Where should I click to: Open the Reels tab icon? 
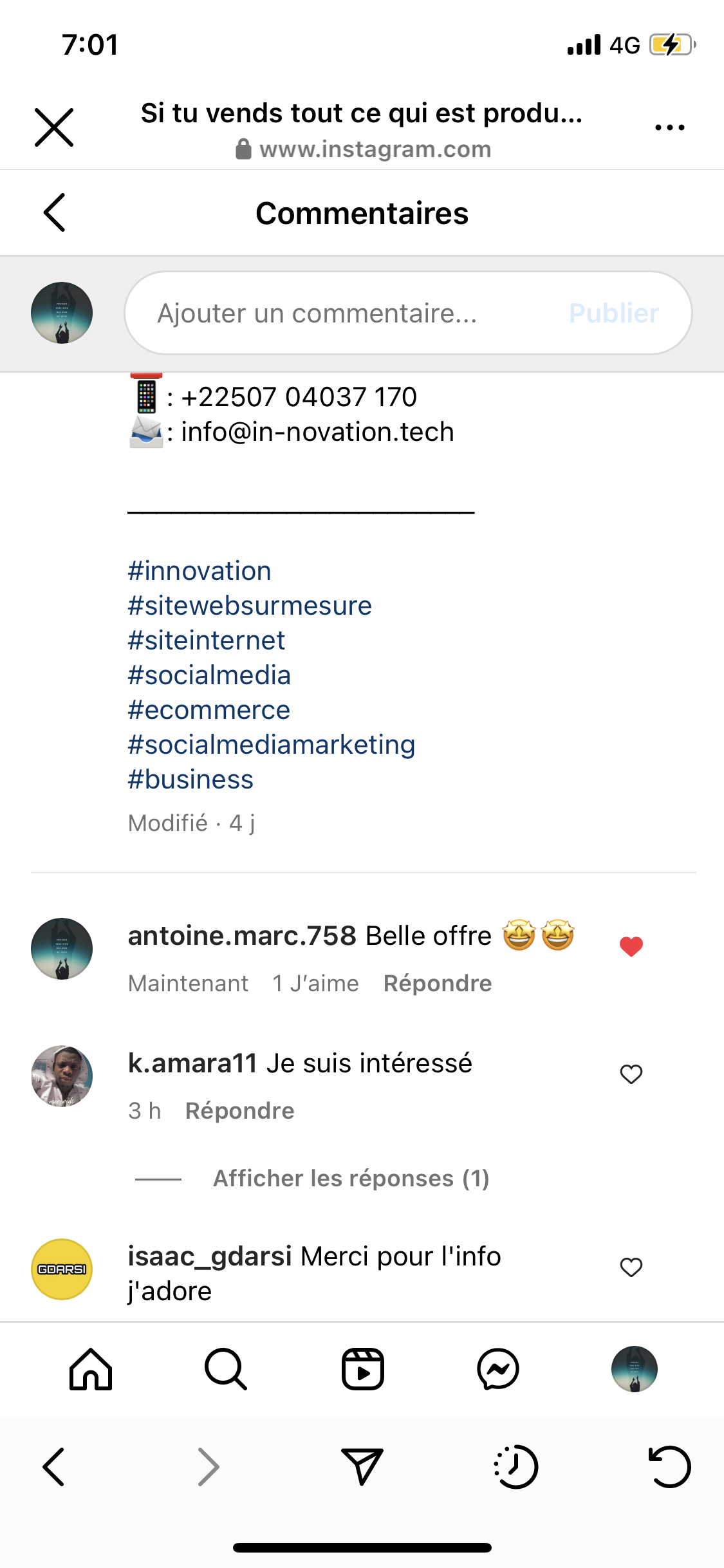[x=362, y=1369]
